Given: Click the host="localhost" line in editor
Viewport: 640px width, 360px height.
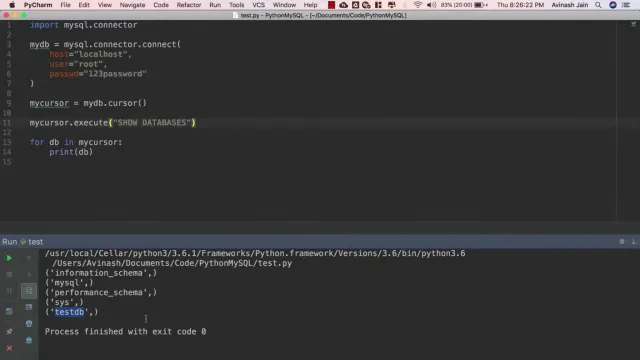Looking at the screenshot, I should click(x=91, y=54).
